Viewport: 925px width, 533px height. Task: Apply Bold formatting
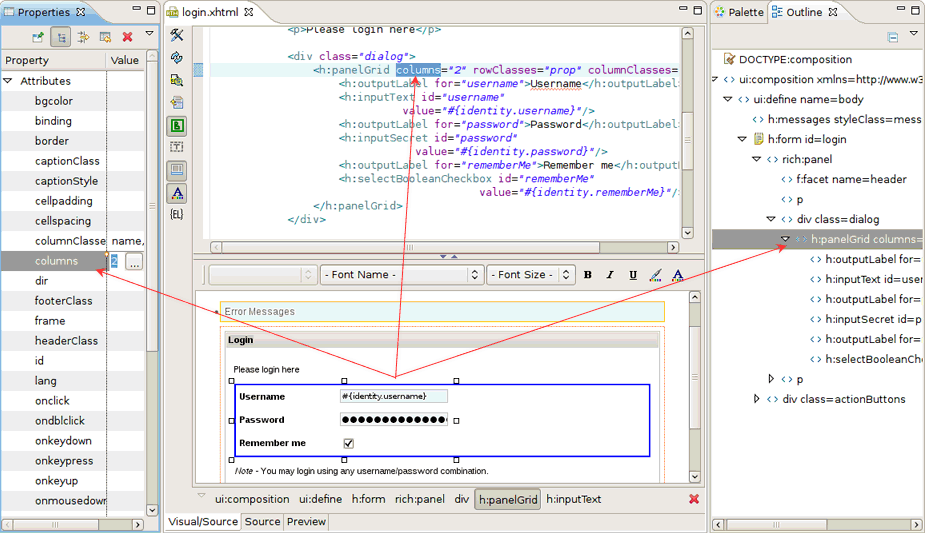[588, 275]
